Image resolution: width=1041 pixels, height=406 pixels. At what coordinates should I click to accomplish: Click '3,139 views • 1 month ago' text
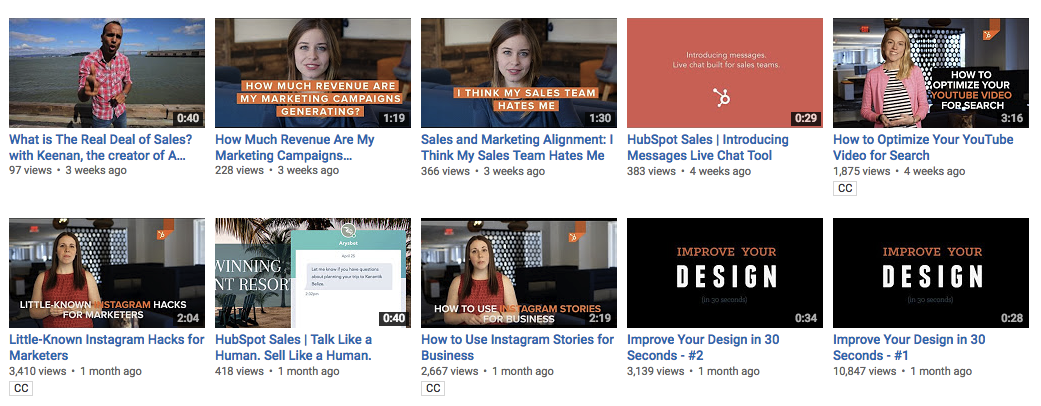click(693, 371)
